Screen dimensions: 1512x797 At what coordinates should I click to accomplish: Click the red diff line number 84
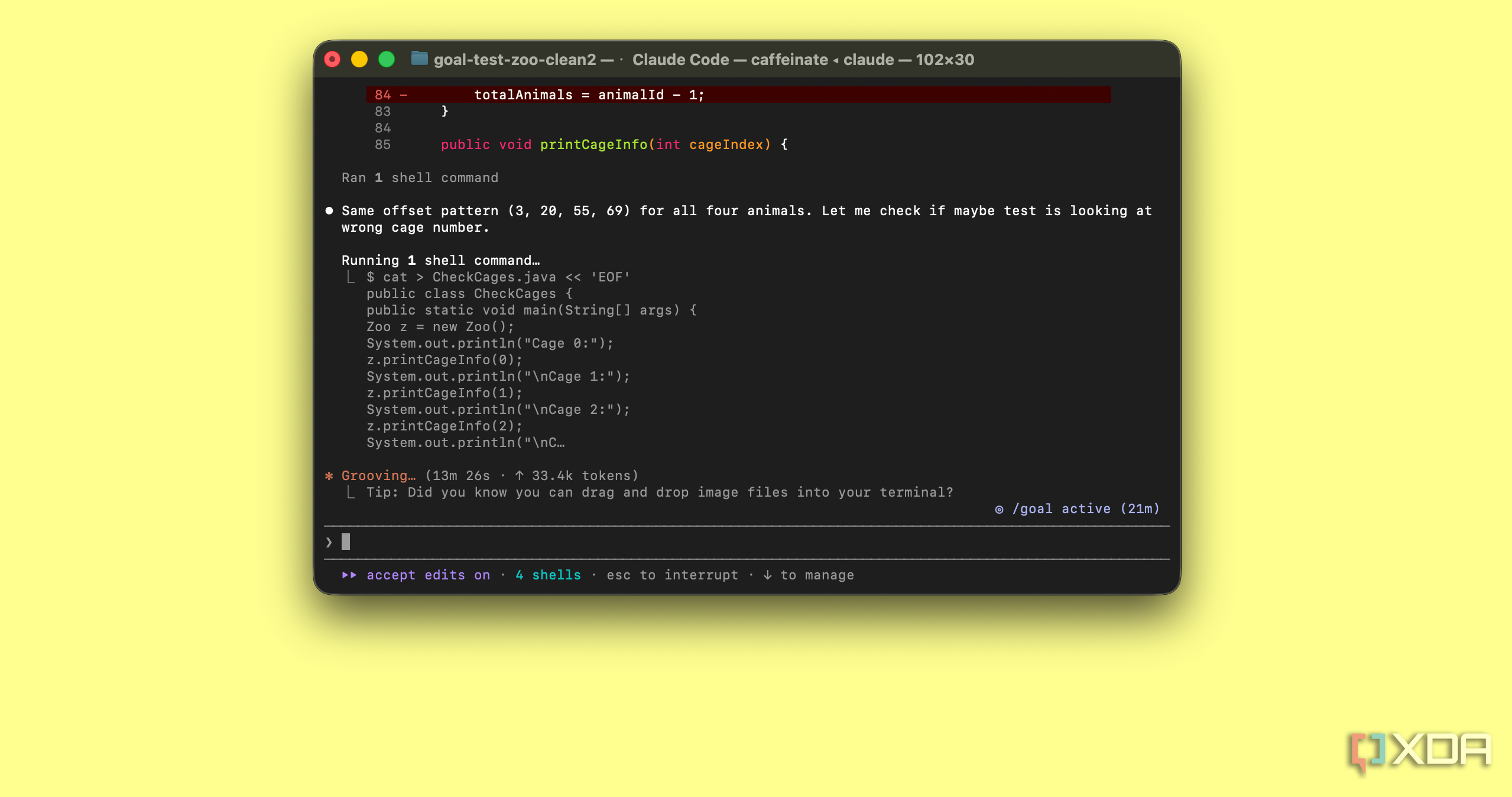coord(382,95)
